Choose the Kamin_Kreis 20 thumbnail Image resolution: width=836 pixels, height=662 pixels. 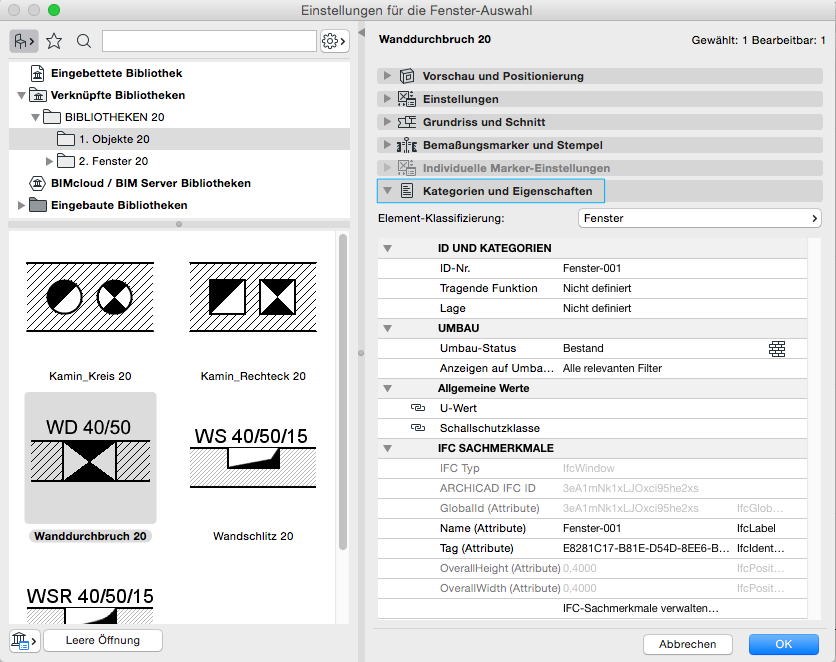pos(90,297)
